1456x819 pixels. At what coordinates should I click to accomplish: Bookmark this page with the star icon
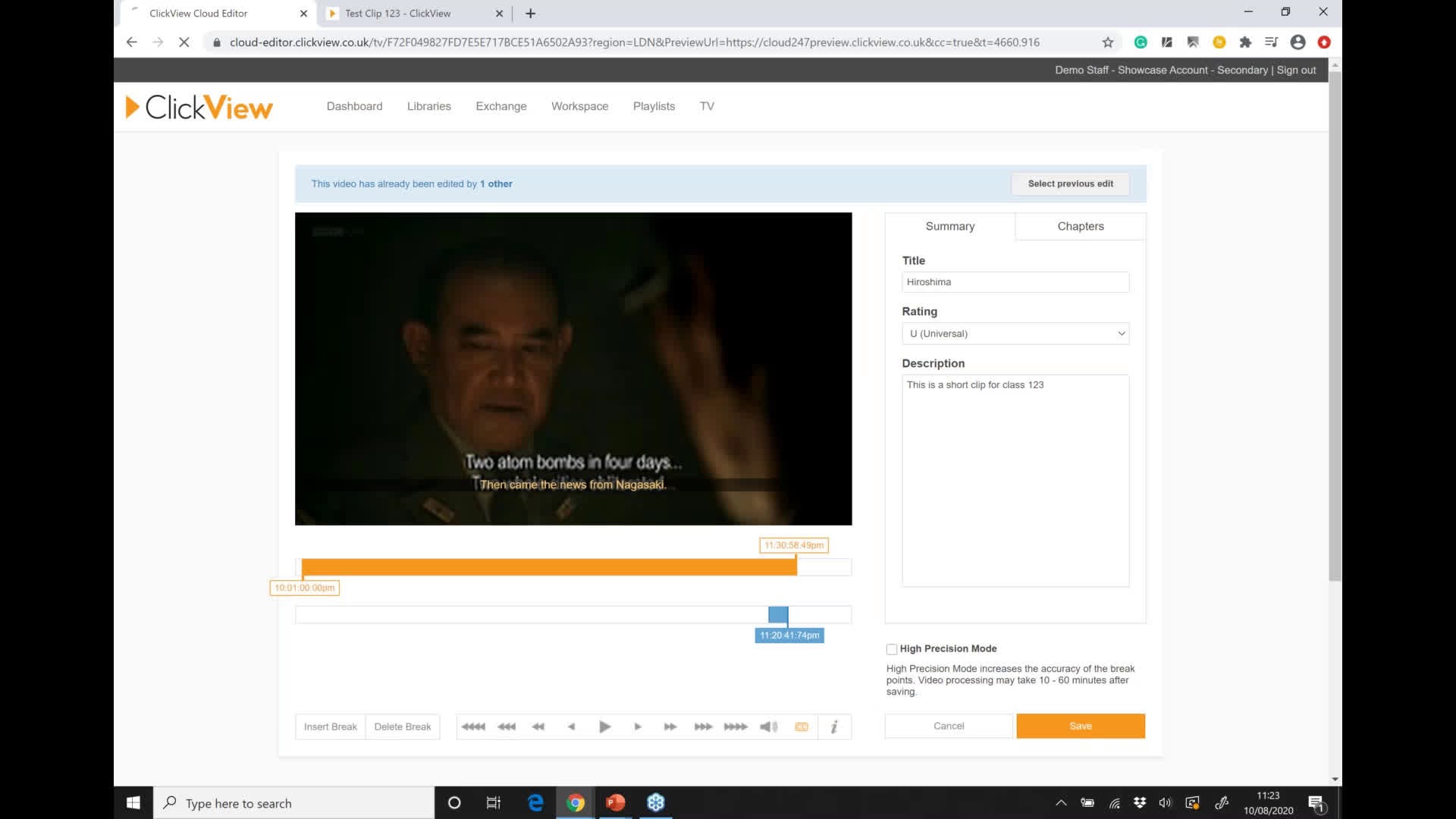coord(1108,42)
